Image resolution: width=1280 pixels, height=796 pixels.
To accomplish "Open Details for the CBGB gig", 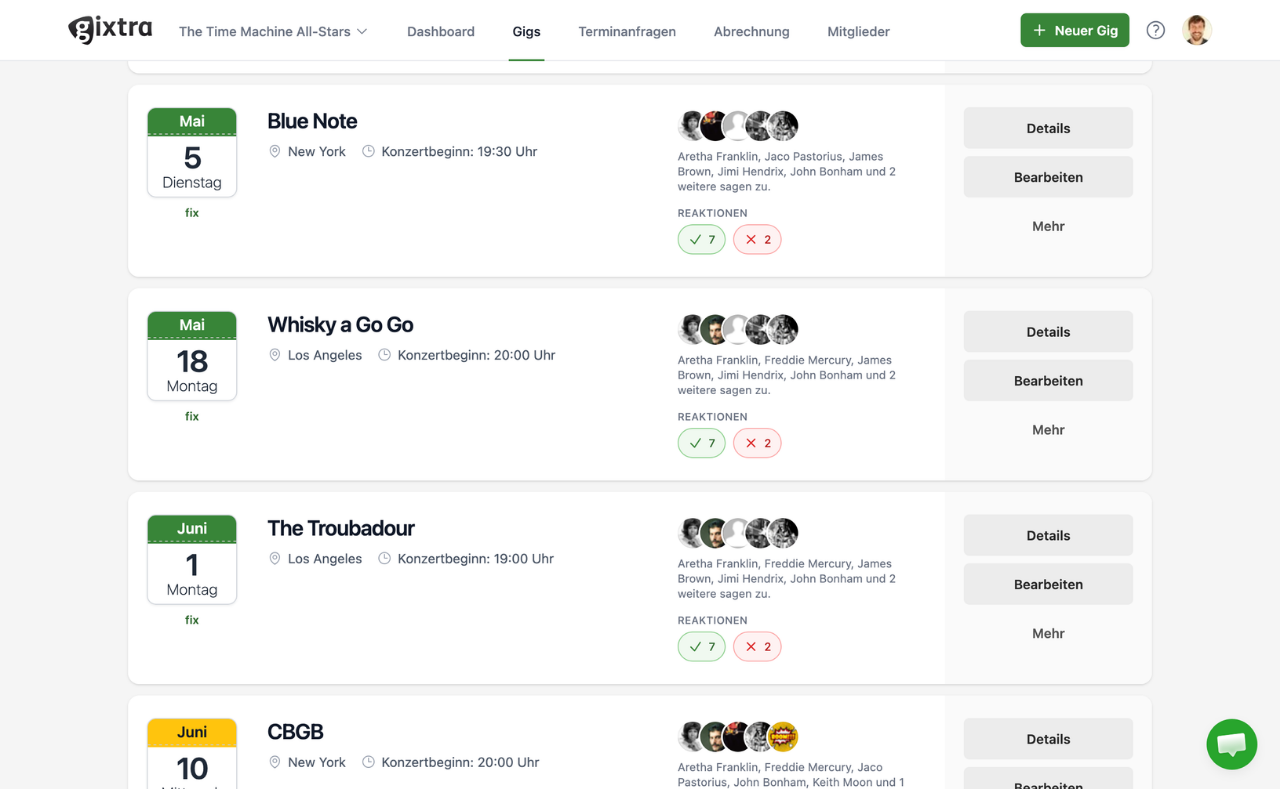I will tap(1048, 738).
